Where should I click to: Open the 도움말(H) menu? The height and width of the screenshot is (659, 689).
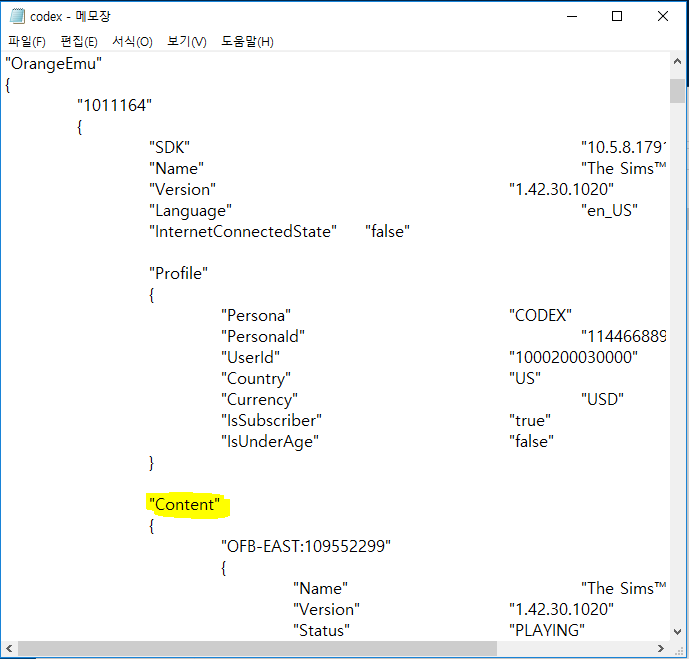coord(247,42)
